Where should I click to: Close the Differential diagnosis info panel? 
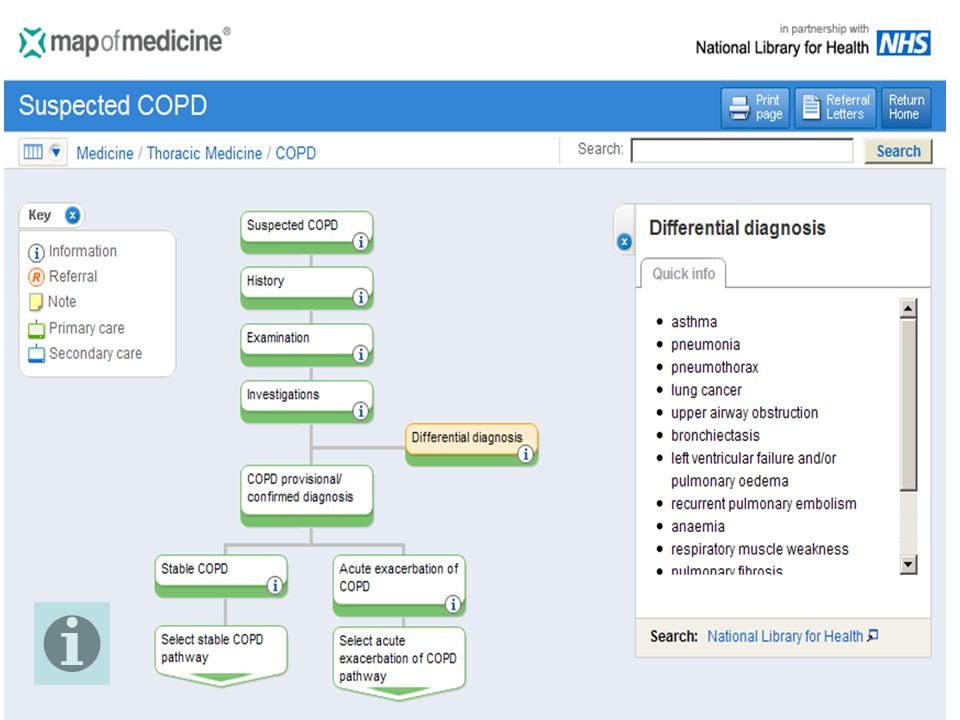pyautogui.click(x=624, y=242)
